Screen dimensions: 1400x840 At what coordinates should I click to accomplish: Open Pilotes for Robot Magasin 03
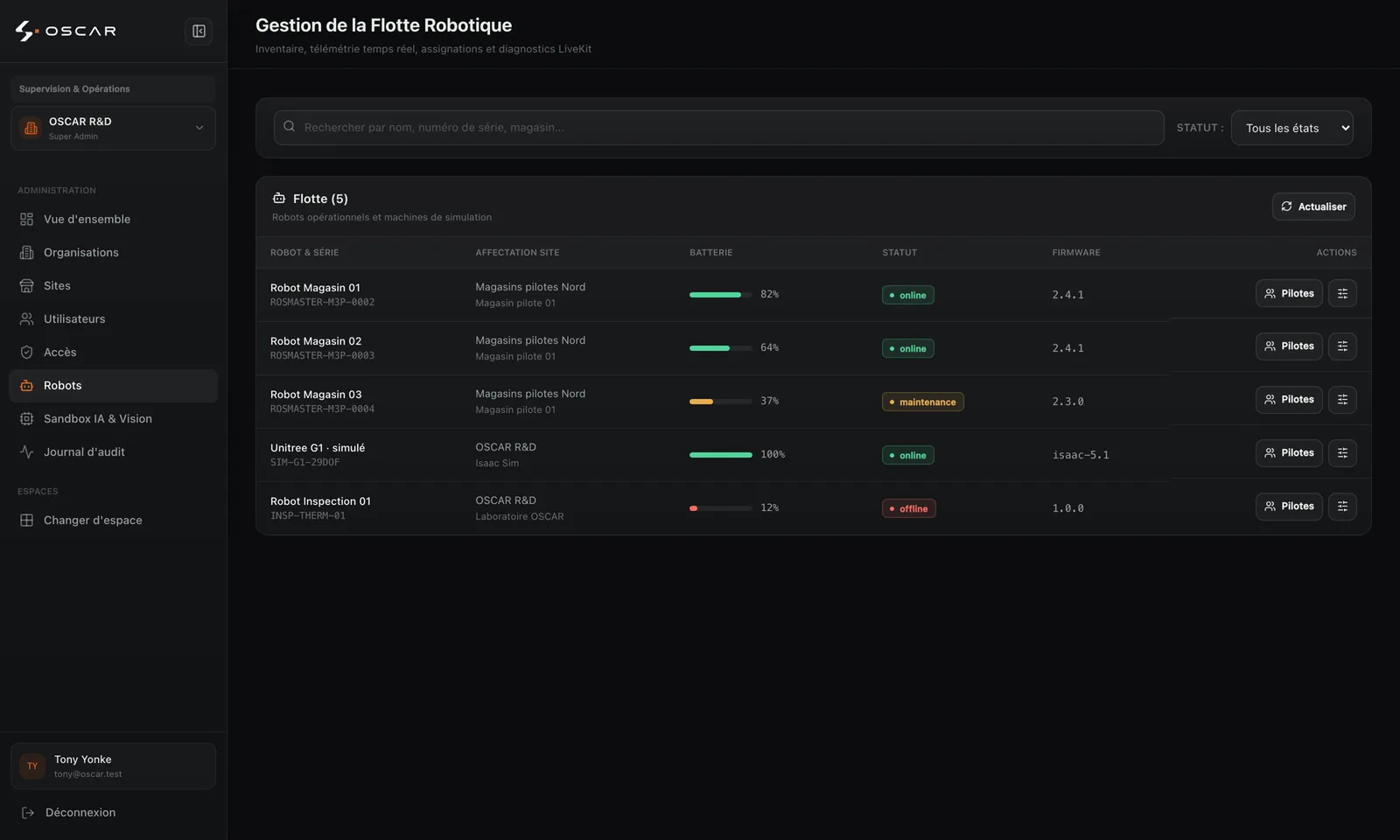(x=1289, y=400)
